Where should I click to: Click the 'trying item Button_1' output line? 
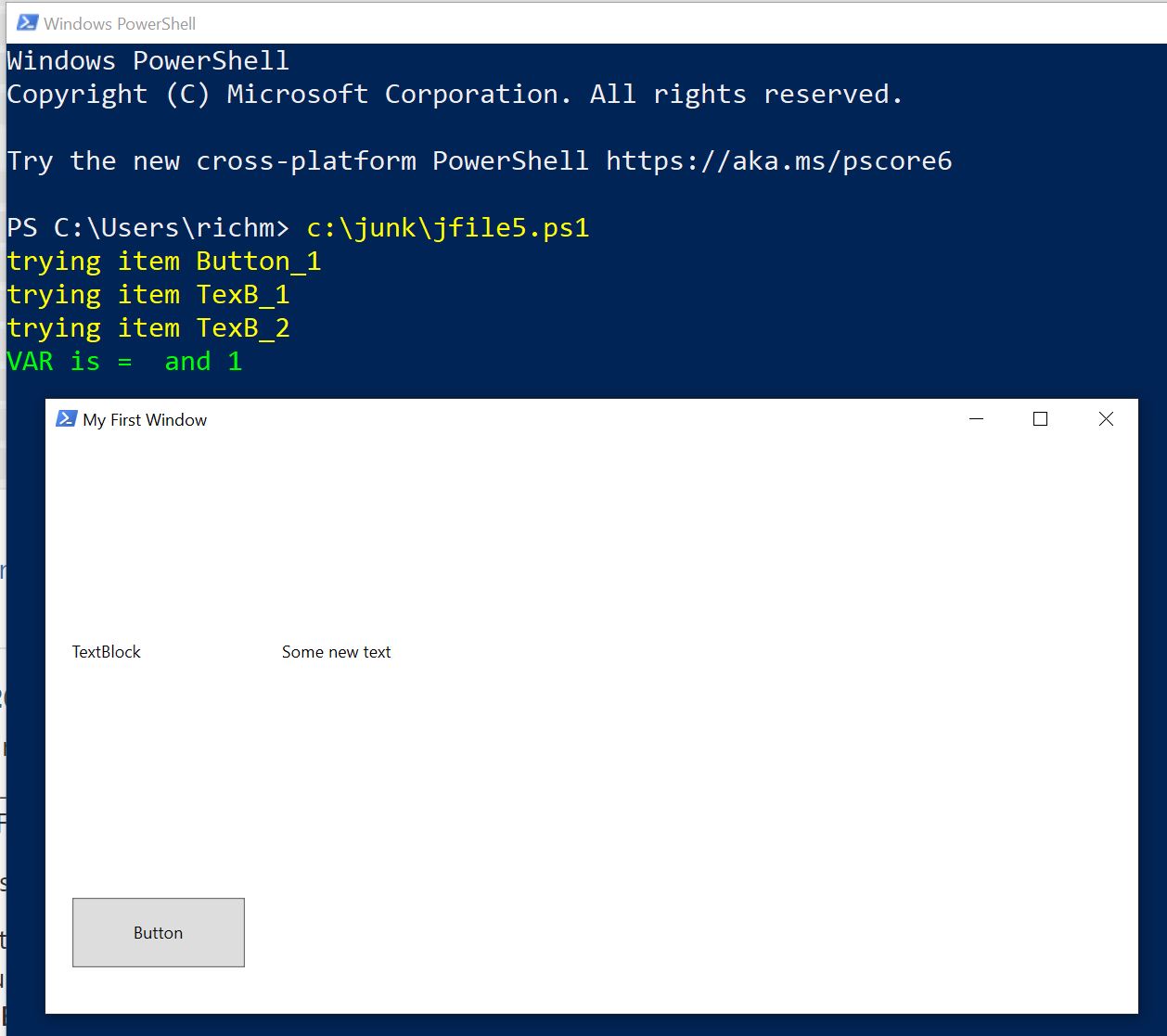pos(164,262)
